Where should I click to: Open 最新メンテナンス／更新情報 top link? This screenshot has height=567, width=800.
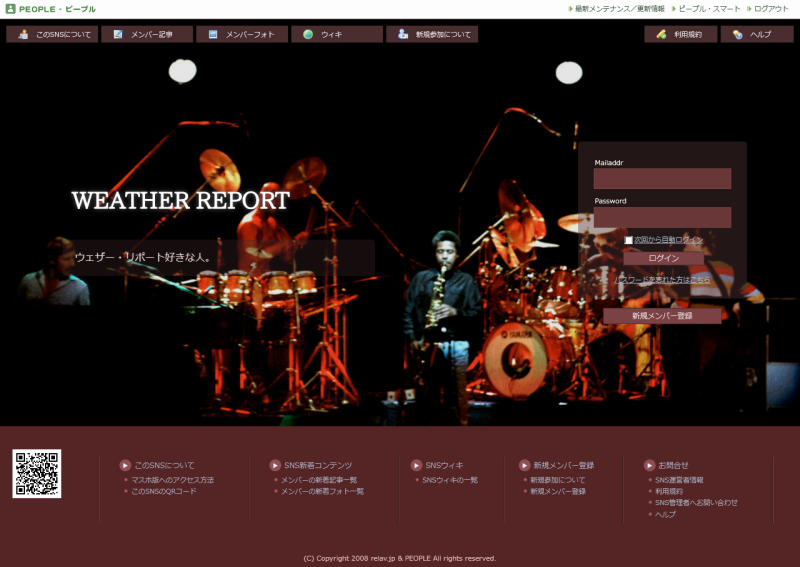(x=619, y=9)
